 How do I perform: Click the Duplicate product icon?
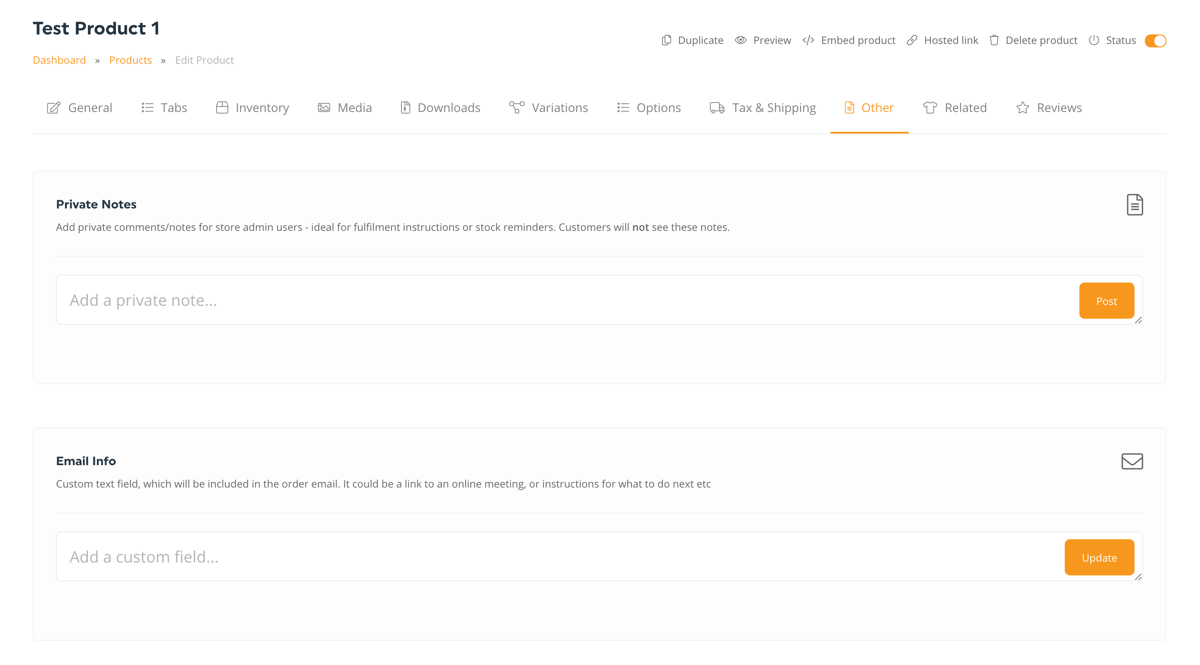point(667,41)
